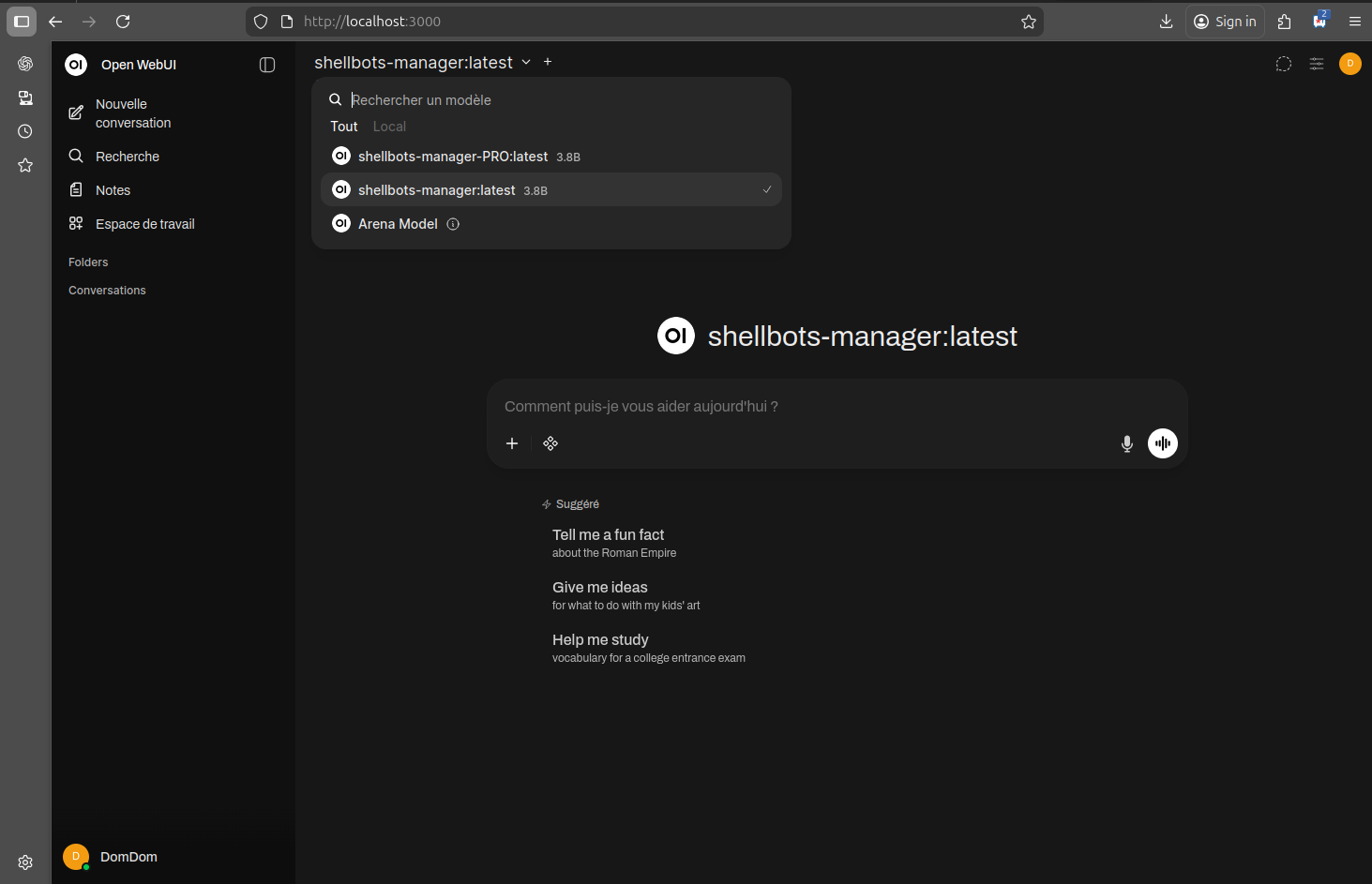Switch to the Local filter tab

(389, 127)
